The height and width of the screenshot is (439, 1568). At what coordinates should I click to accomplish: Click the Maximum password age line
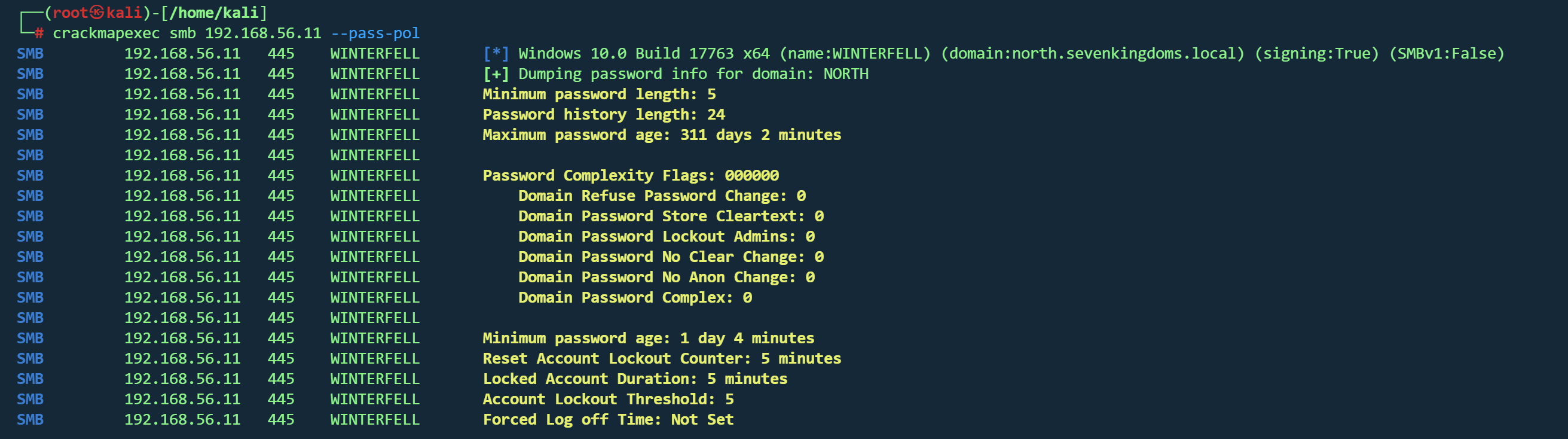coord(662,135)
